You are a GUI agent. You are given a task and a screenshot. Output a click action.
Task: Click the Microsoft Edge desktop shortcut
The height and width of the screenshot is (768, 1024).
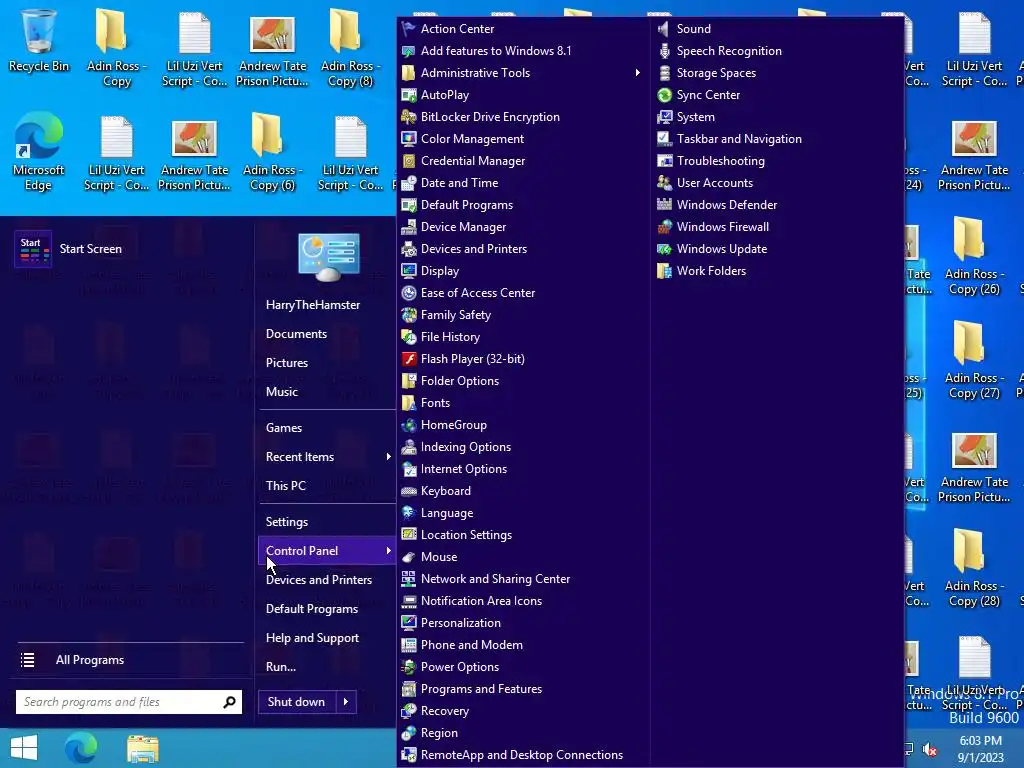tap(39, 152)
